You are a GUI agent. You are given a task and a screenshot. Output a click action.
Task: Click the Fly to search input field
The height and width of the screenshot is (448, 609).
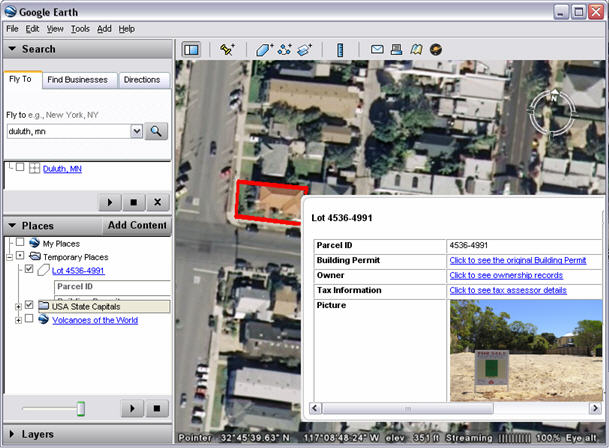pos(69,131)
